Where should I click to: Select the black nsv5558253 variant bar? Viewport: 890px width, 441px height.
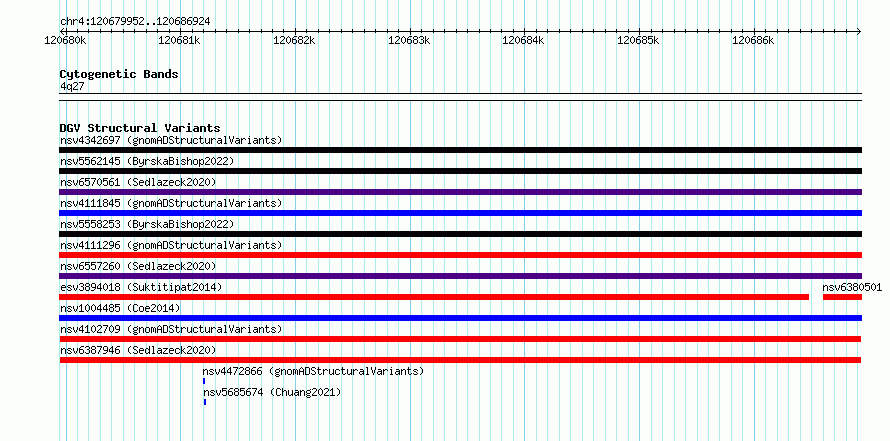point(460,234)
